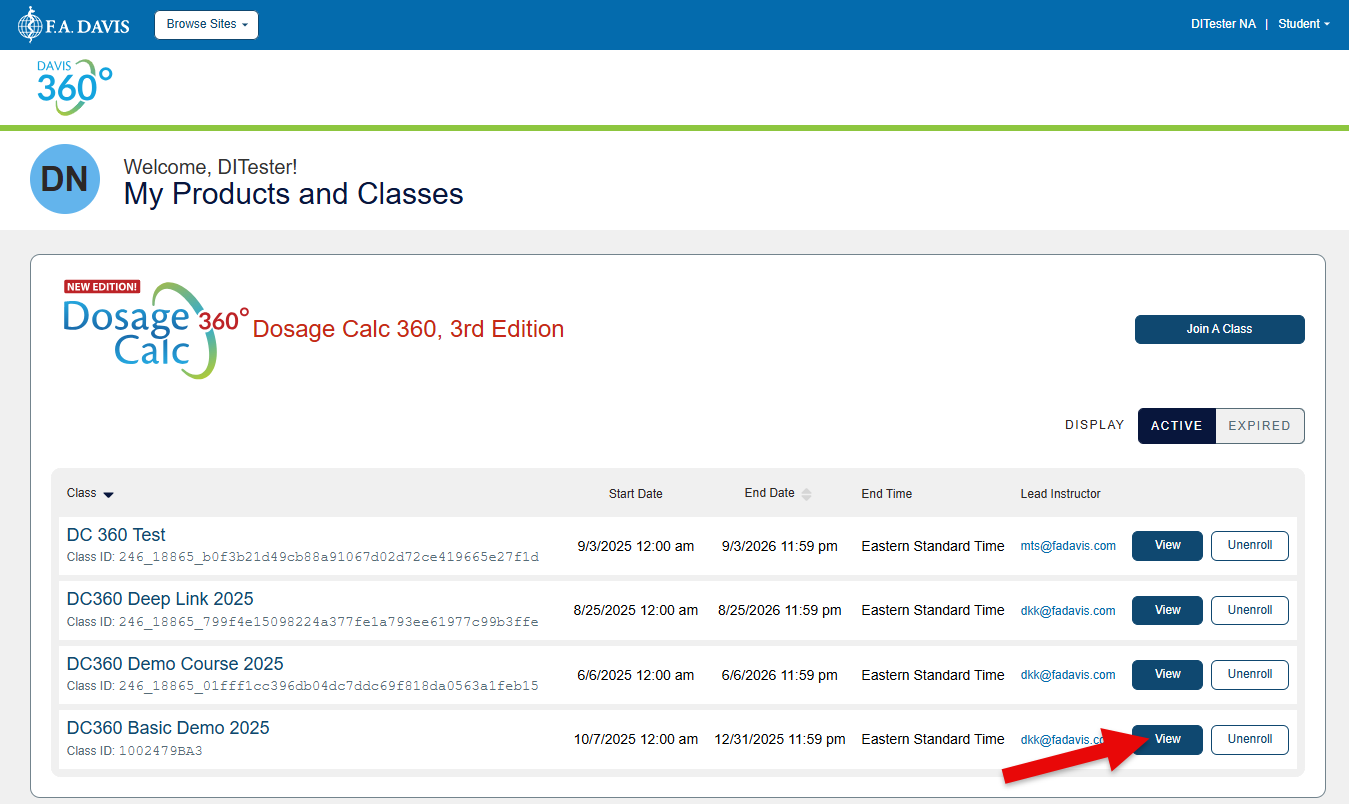
Task: Switch display to Expired classes
Action: click(1259, 426)
